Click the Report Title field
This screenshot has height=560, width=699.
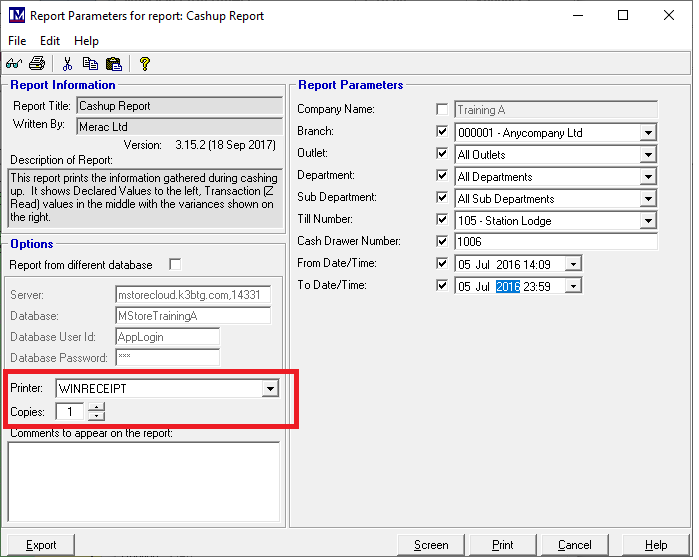point(180,106)
